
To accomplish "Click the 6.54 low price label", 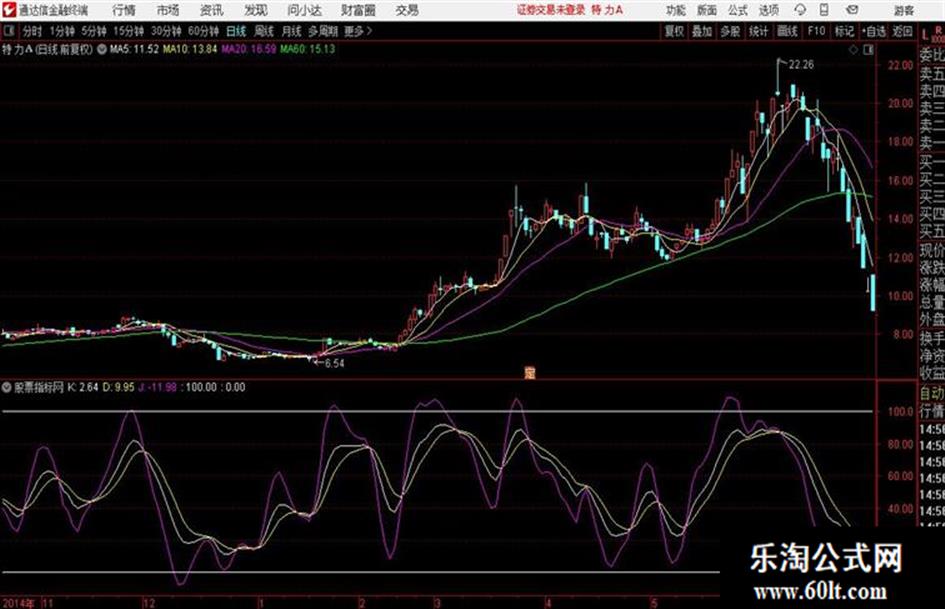I will 334,364.
